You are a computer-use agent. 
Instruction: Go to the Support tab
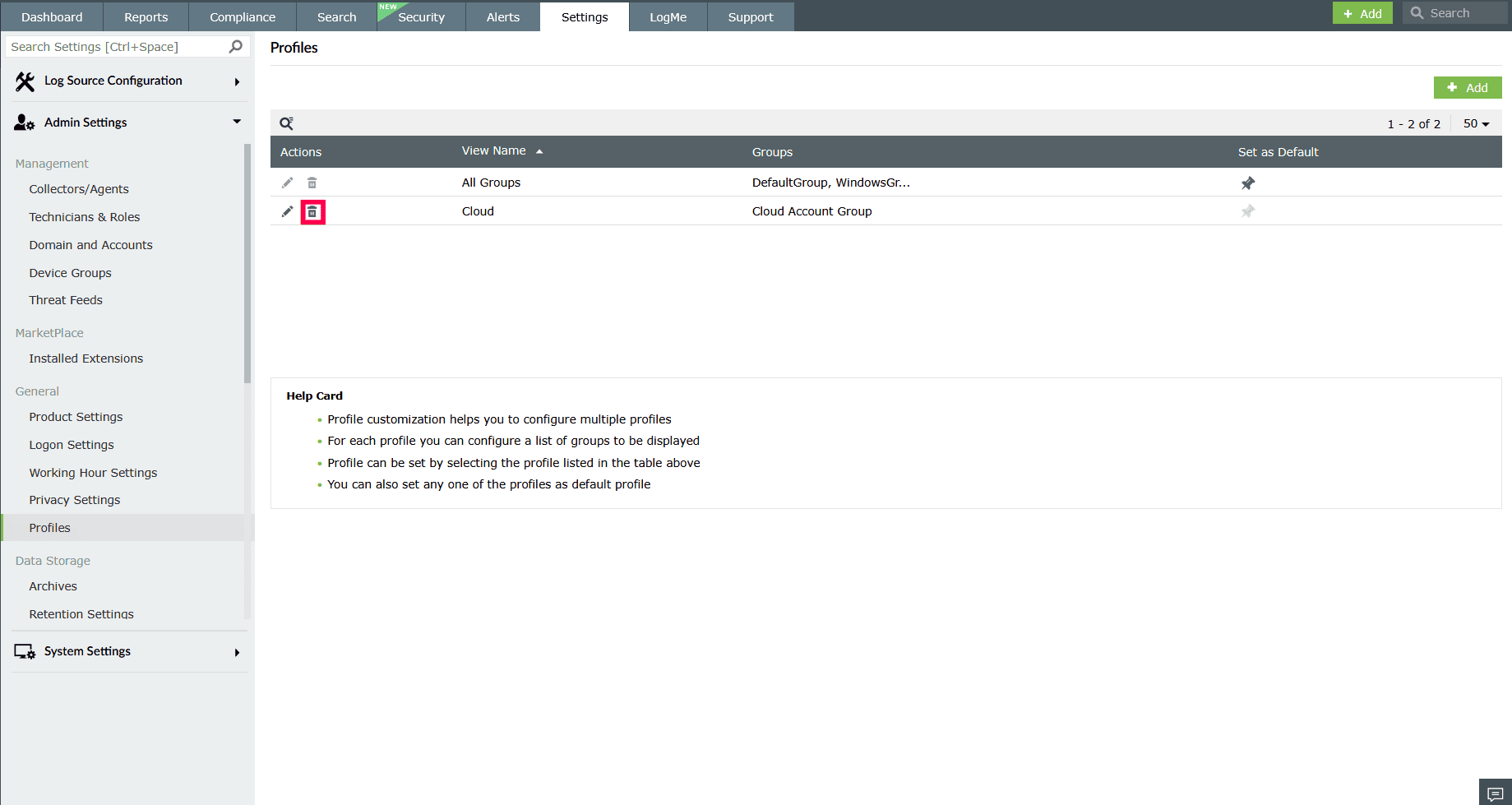[751, 16]
